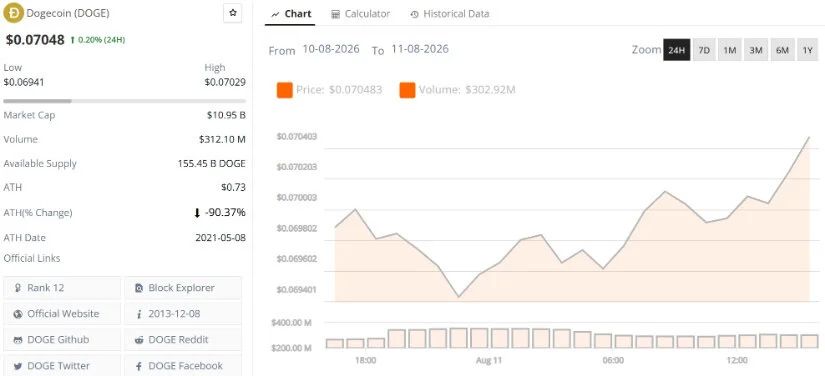
Task: Click the High value $0.07029
Action: [x=225, y=82]
